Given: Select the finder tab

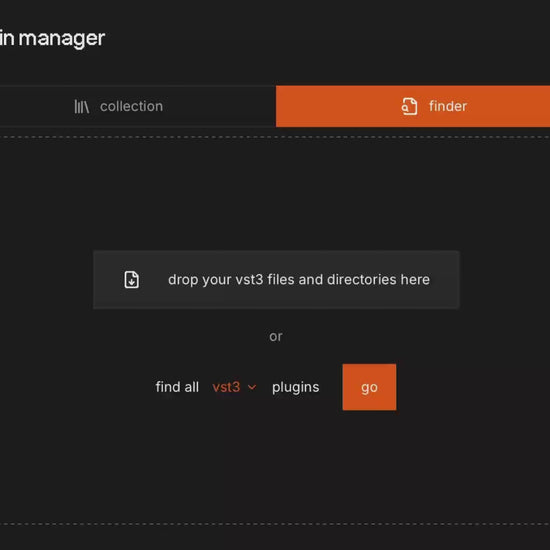Looking at the screenshot, I should pyautogui.click(x=413, y=106).
